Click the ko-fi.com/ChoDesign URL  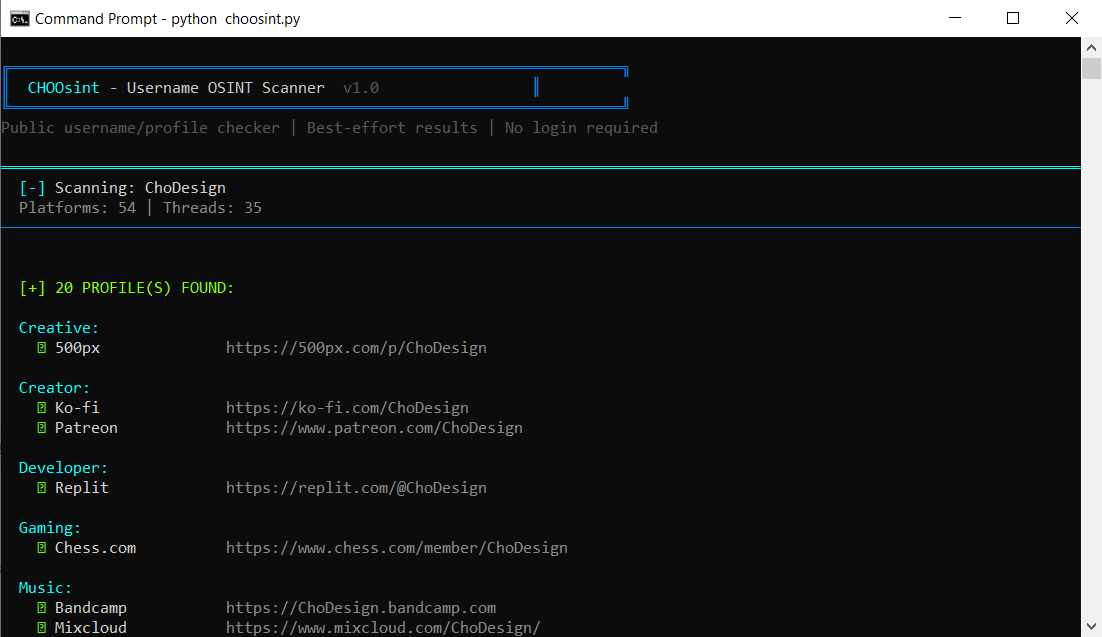(x=347, y=408)
